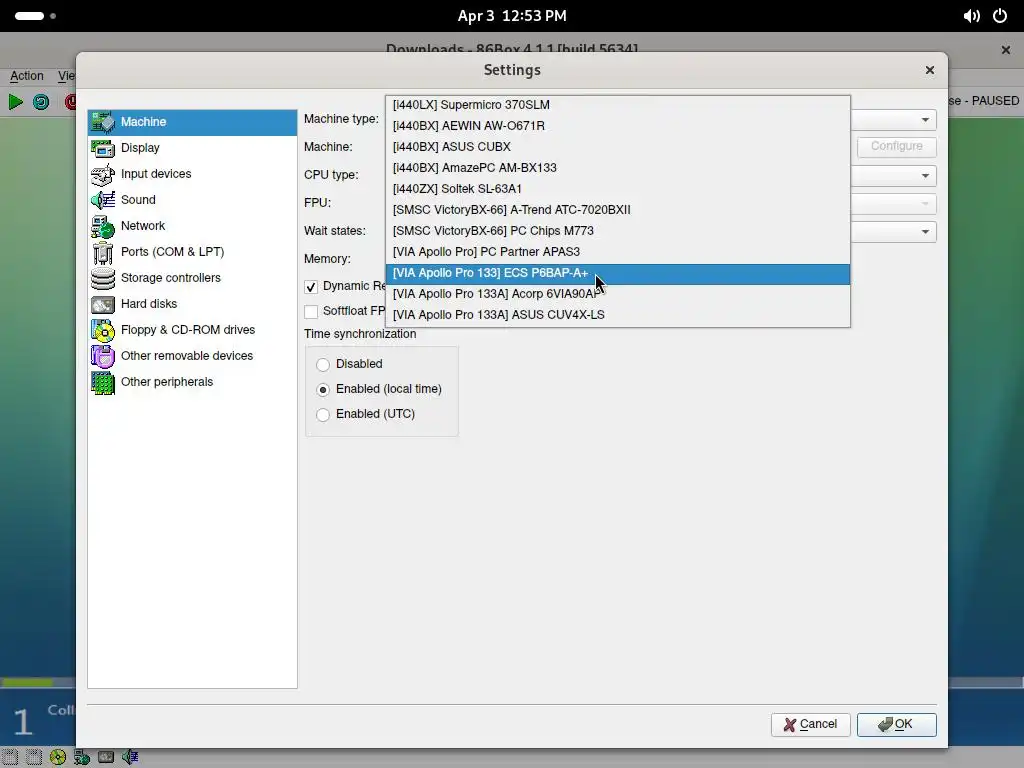The width and height of the screenshot is (1024, 768).
Task: Choose [i440LX] Supermicro 370SLM
Action: tap(618, 105)
